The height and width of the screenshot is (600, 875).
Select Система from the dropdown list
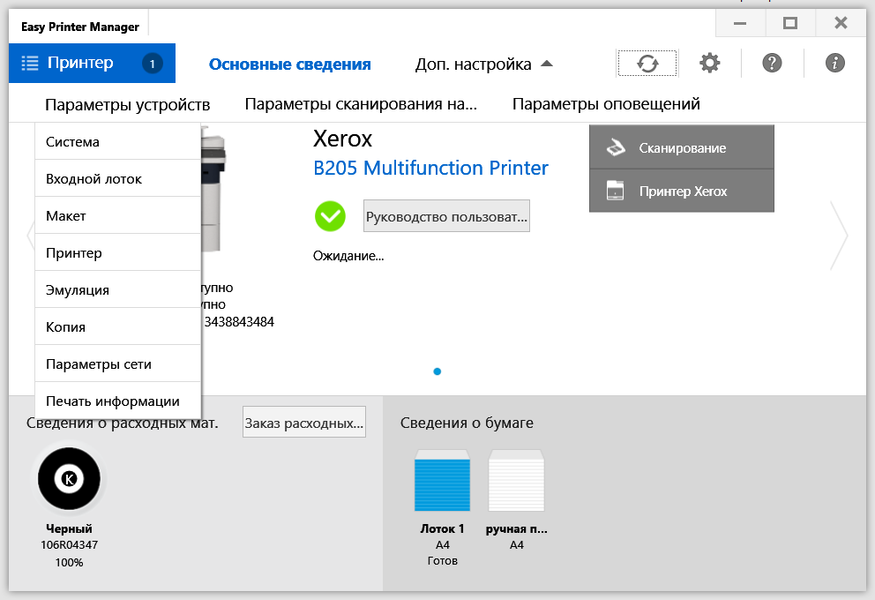[118, 142]
